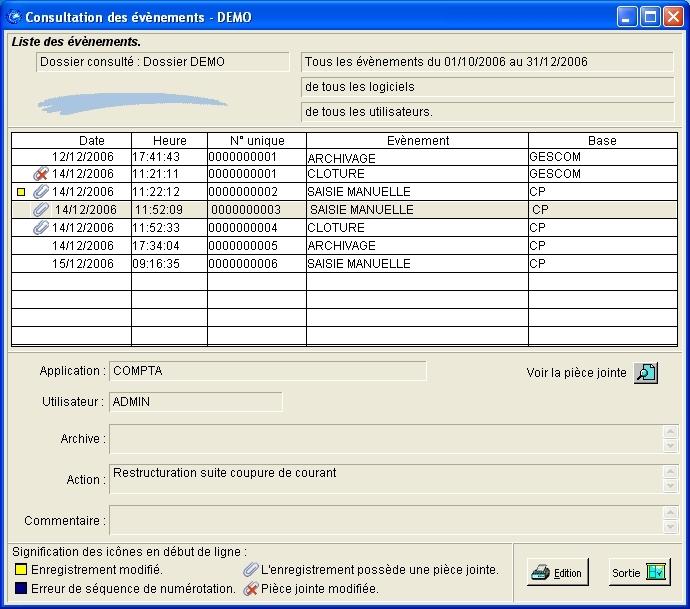Click the Action text field
Image resolution: width=690 pixels, height=609 pixels.
click(386, 479)
